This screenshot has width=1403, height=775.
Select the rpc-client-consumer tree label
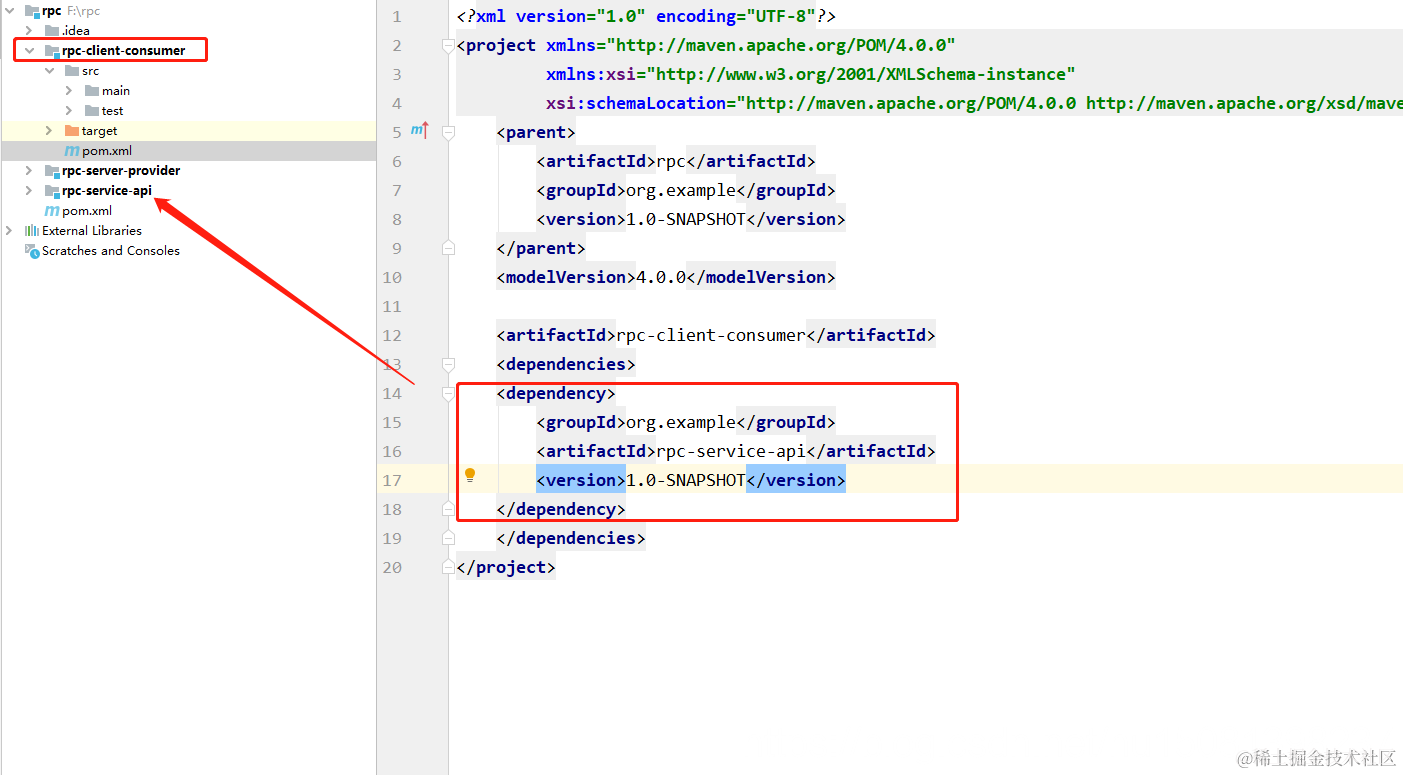pyautogui.click(x=123, y=51)
